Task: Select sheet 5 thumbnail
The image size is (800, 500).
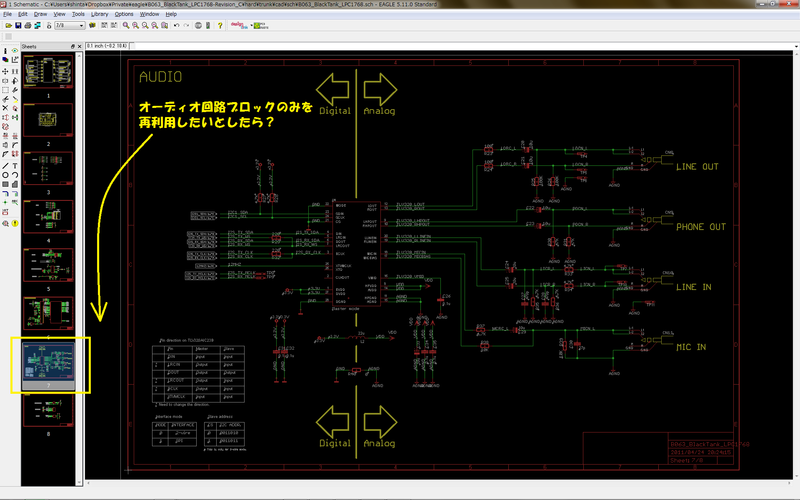Action: click(48, 265)
